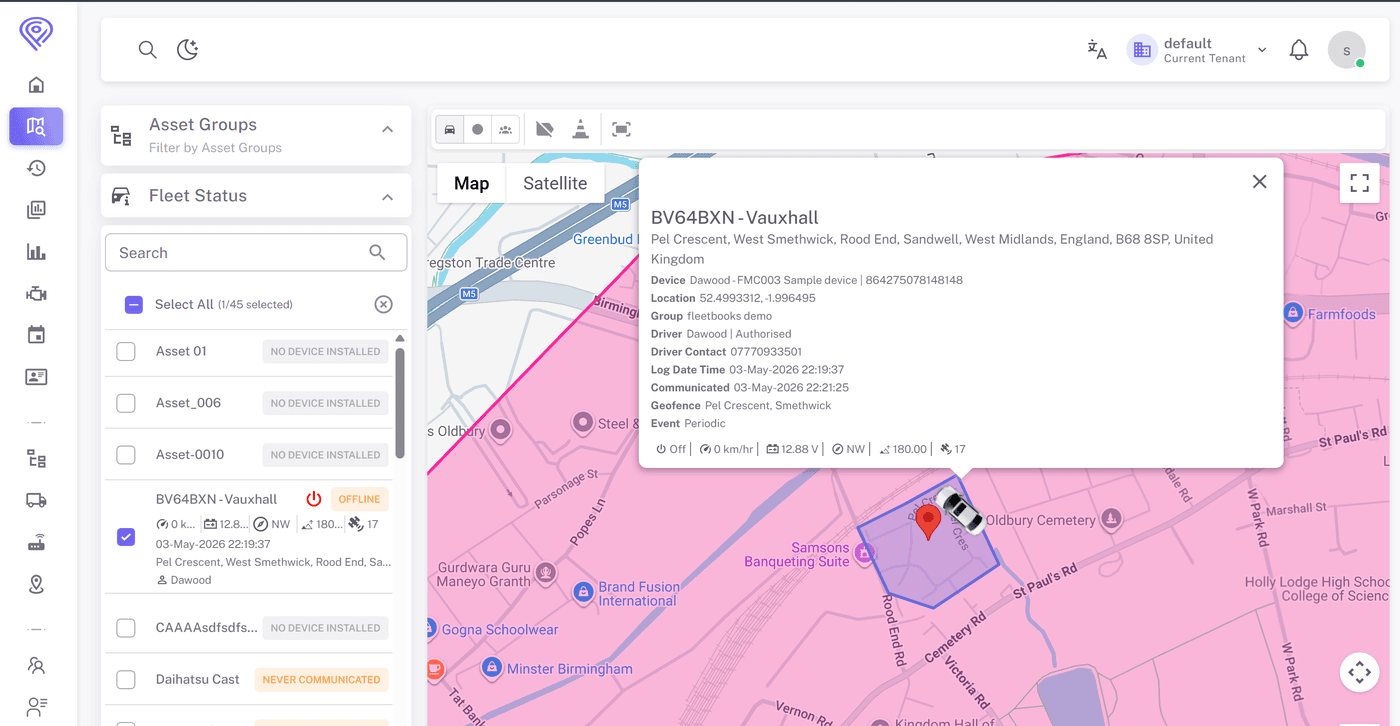Toggle dark mode moon icon
Image resolution: width=1400 pixels, height=726 pixels.
point(188,50)
